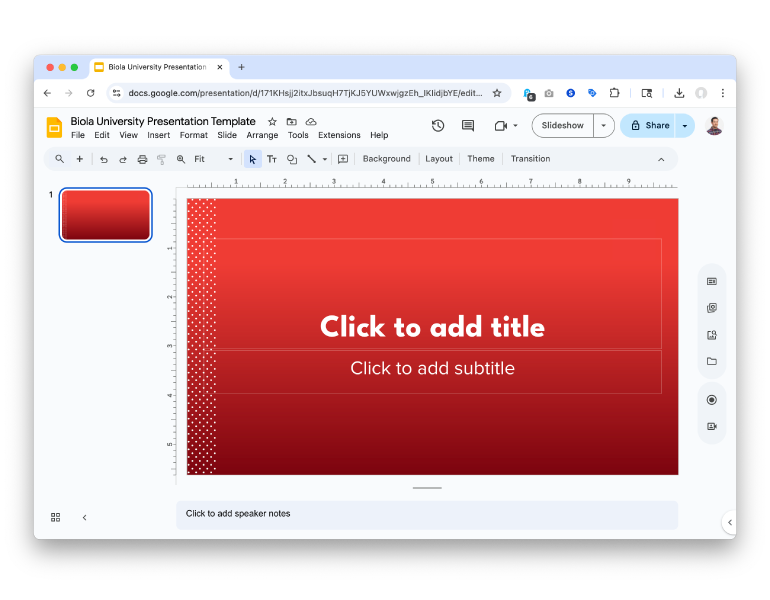Open grid view of slides
This screenshot has height=600, width=770.
(55, 517)
